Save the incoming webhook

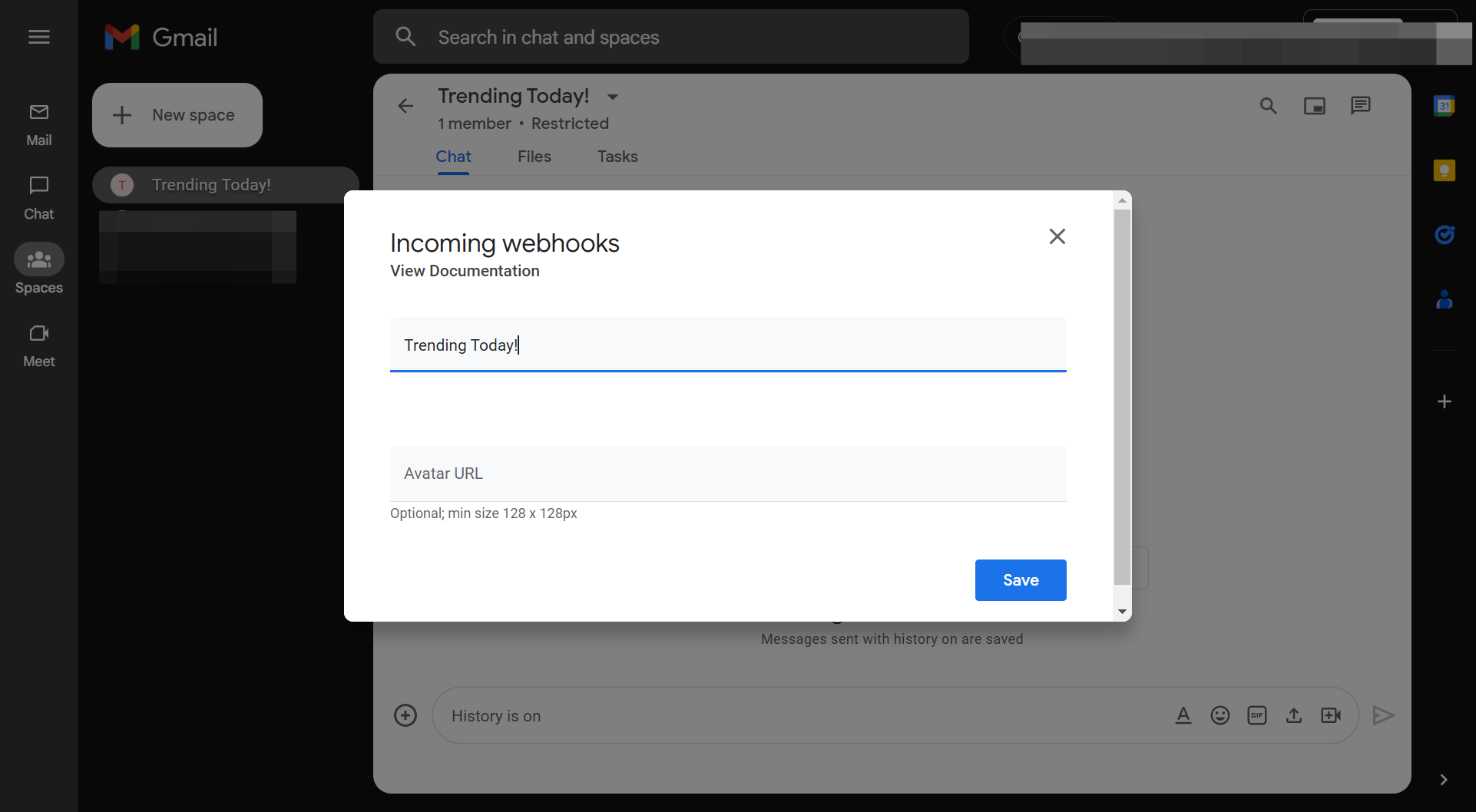coord(1021,580)
